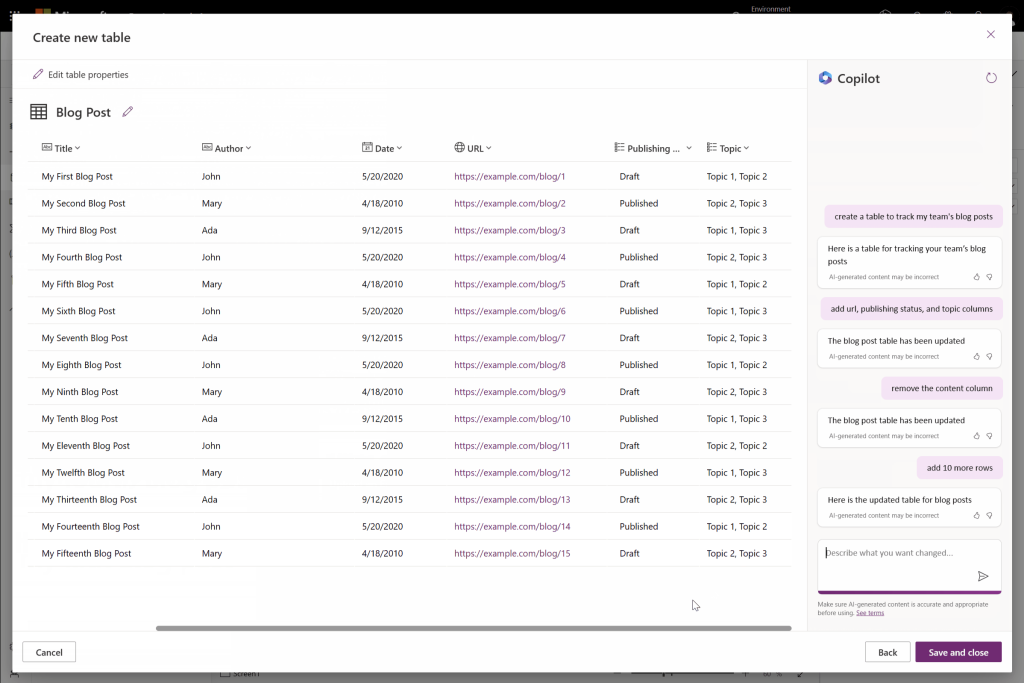Click the Copilot logo icon
1024x683 pixels.
(x=825, y=78)
